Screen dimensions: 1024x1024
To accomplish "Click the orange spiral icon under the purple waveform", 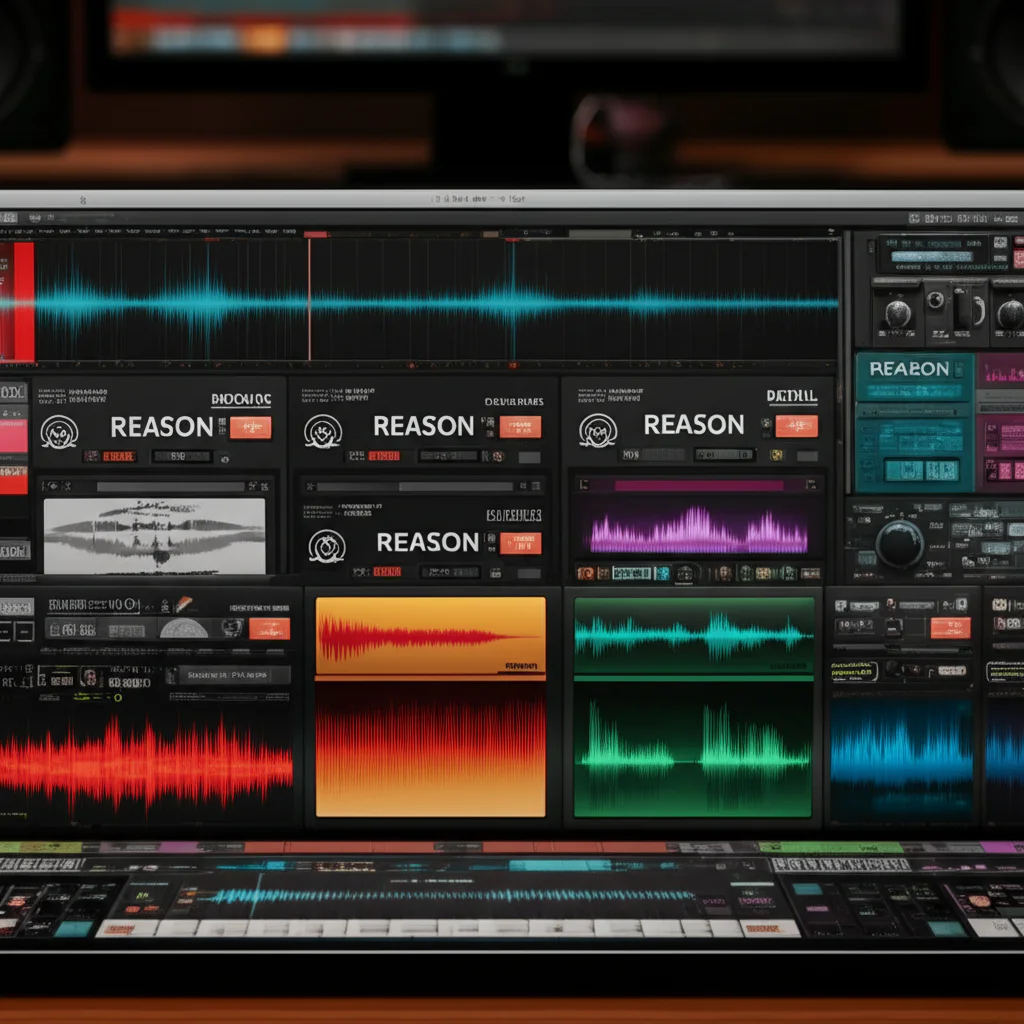I will click(x=585, y=573).
